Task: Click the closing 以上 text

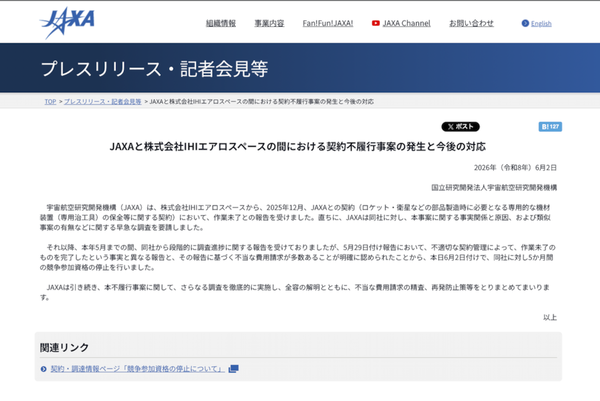Action: click(550, 317)
